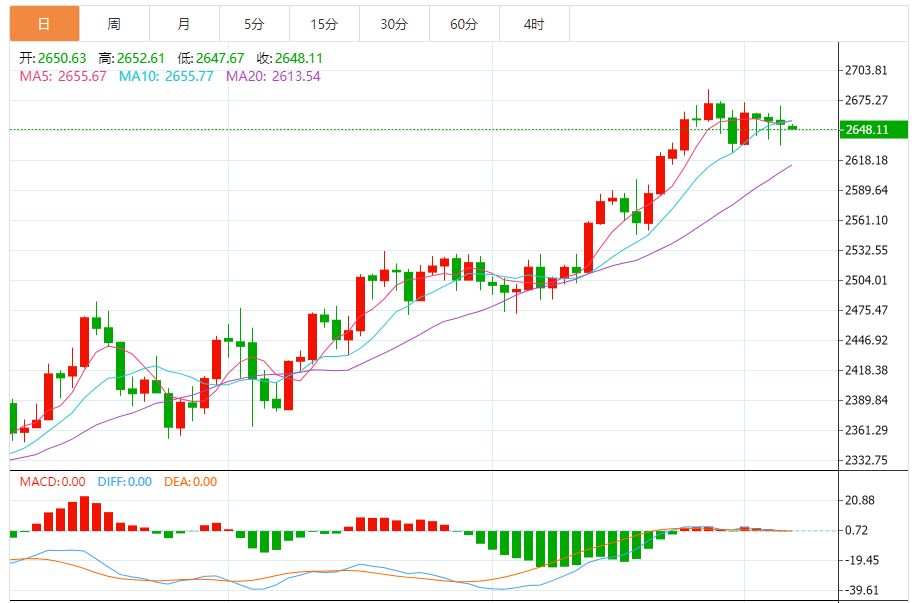Click the 2589.64 price axis label

866,190
